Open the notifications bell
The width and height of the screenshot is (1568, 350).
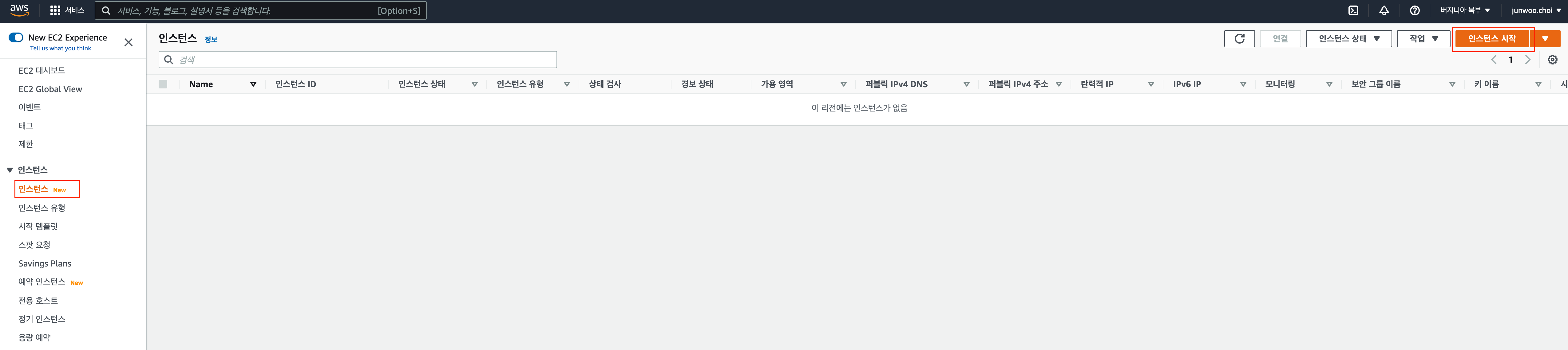pos(1384,10)
